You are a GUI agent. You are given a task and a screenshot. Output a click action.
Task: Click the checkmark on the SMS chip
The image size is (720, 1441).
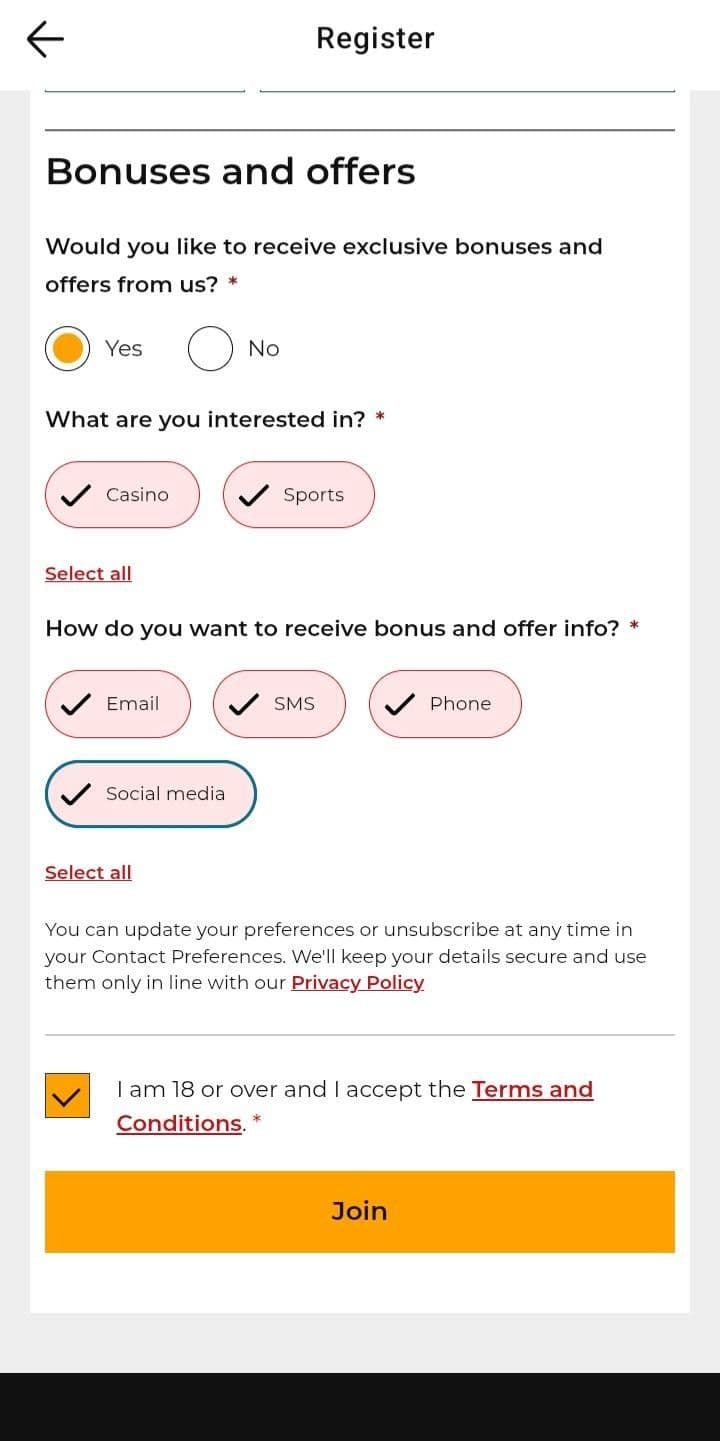point(244,704)
